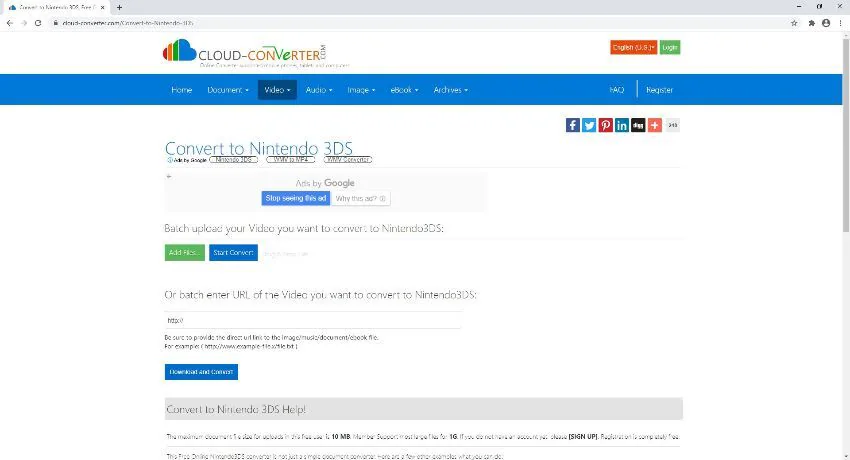The image size is (850, 460).
Task: Click the share count badge
Action: (x=672, y=125)
